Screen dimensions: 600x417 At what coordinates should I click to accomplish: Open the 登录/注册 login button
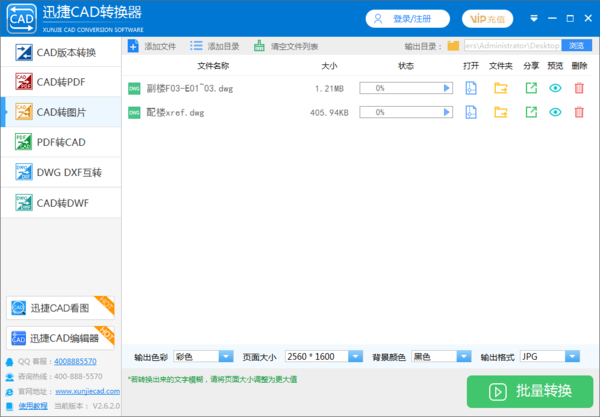point(408,19)
